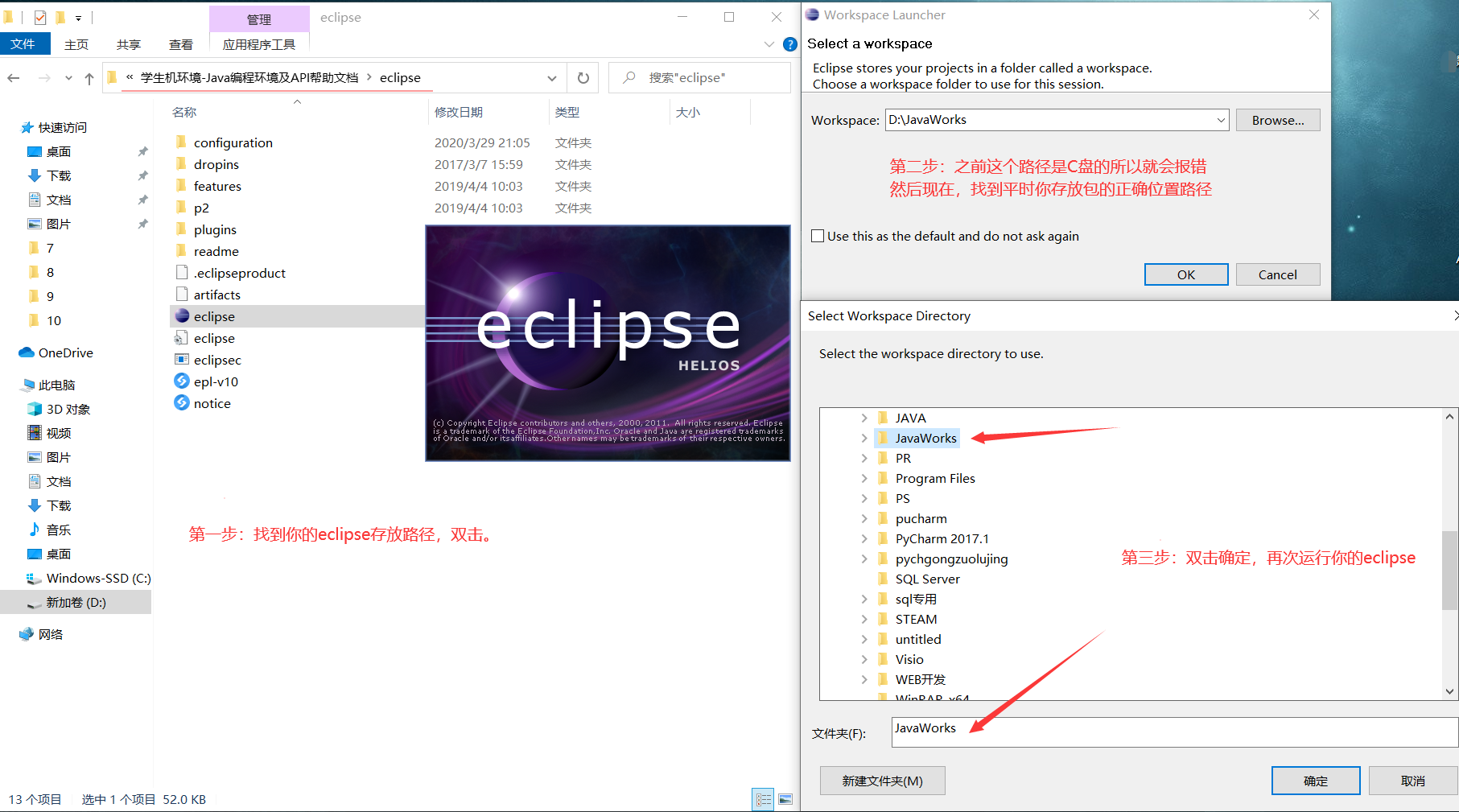
Task: Expand the Program Files tree node
Action: [864, 478]
